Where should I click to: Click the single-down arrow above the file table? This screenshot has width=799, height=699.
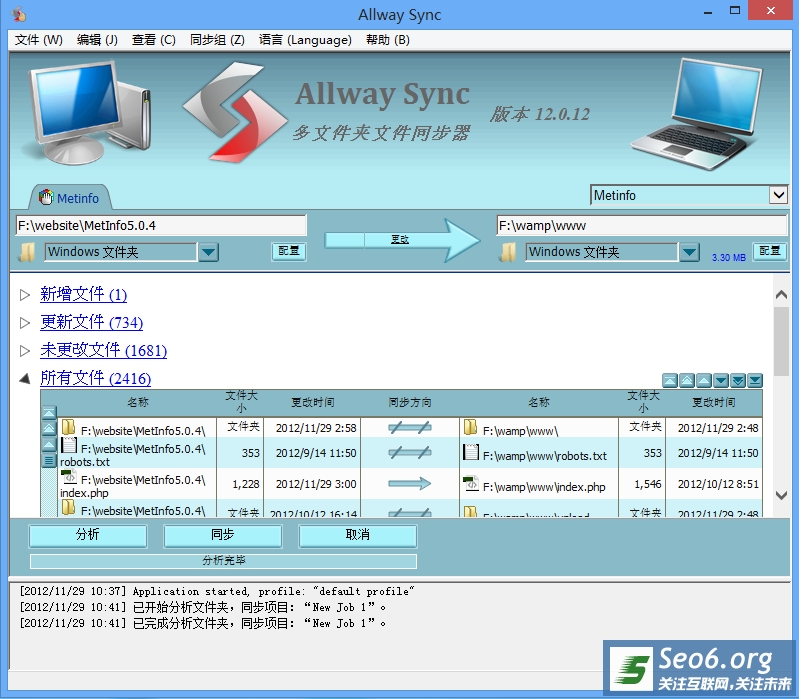[x=721, y=380]
